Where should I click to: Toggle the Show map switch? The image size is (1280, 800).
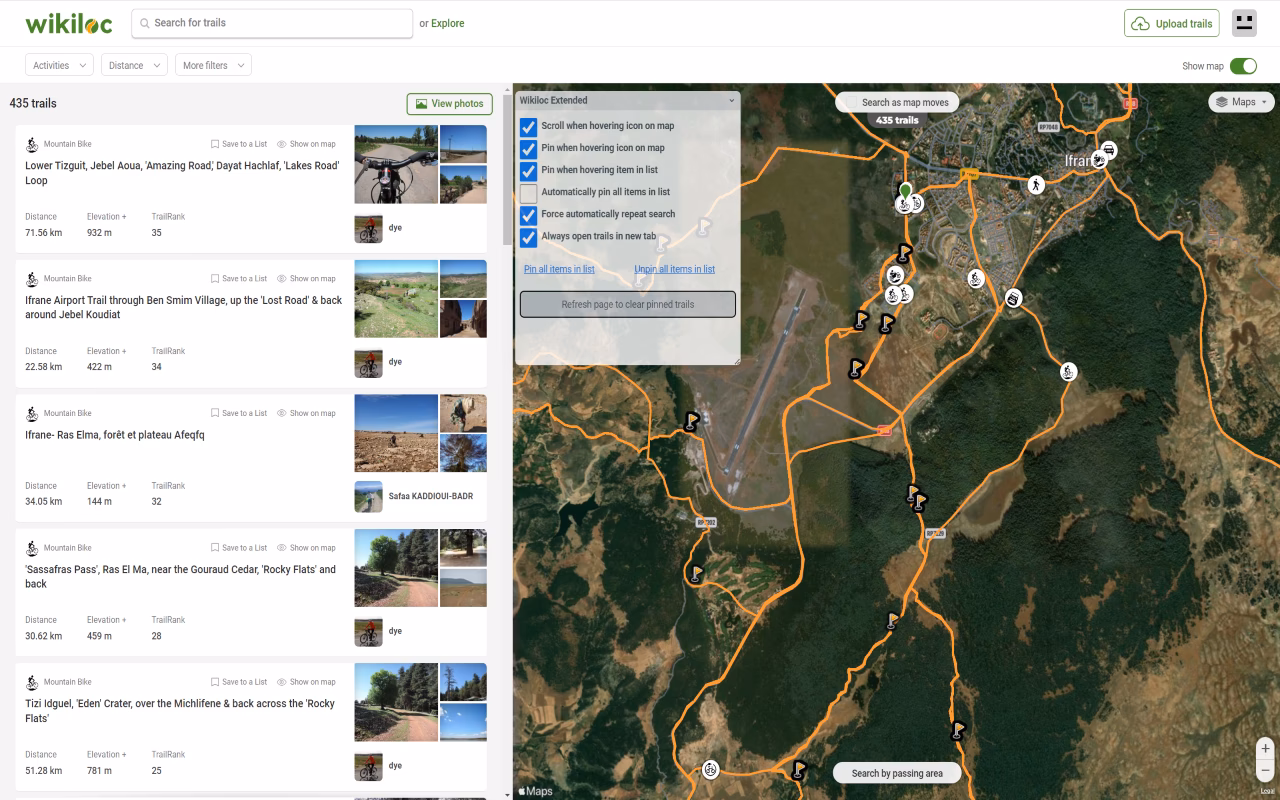(1243, 66)
